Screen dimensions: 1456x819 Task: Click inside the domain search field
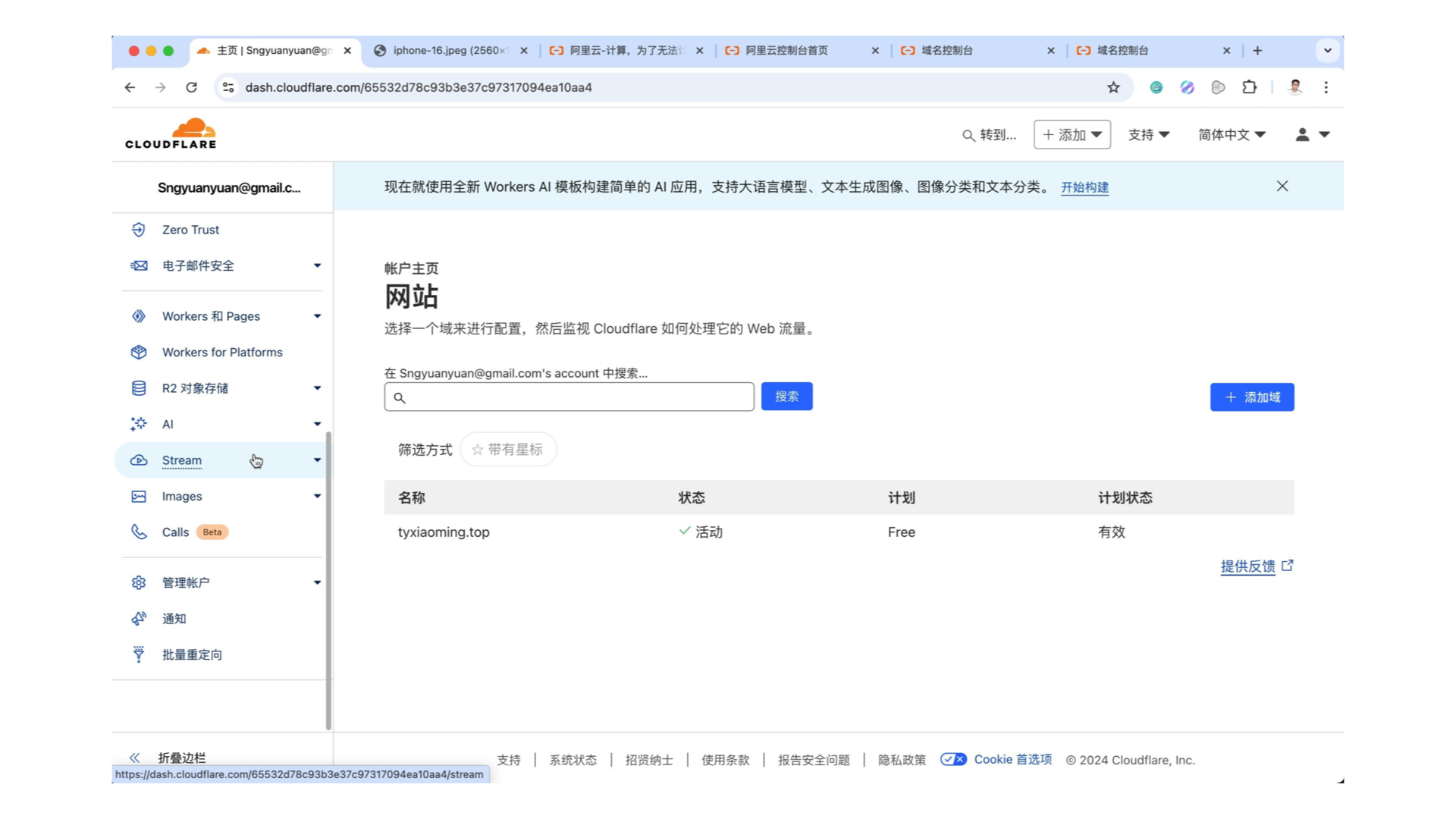pos(569,397)
